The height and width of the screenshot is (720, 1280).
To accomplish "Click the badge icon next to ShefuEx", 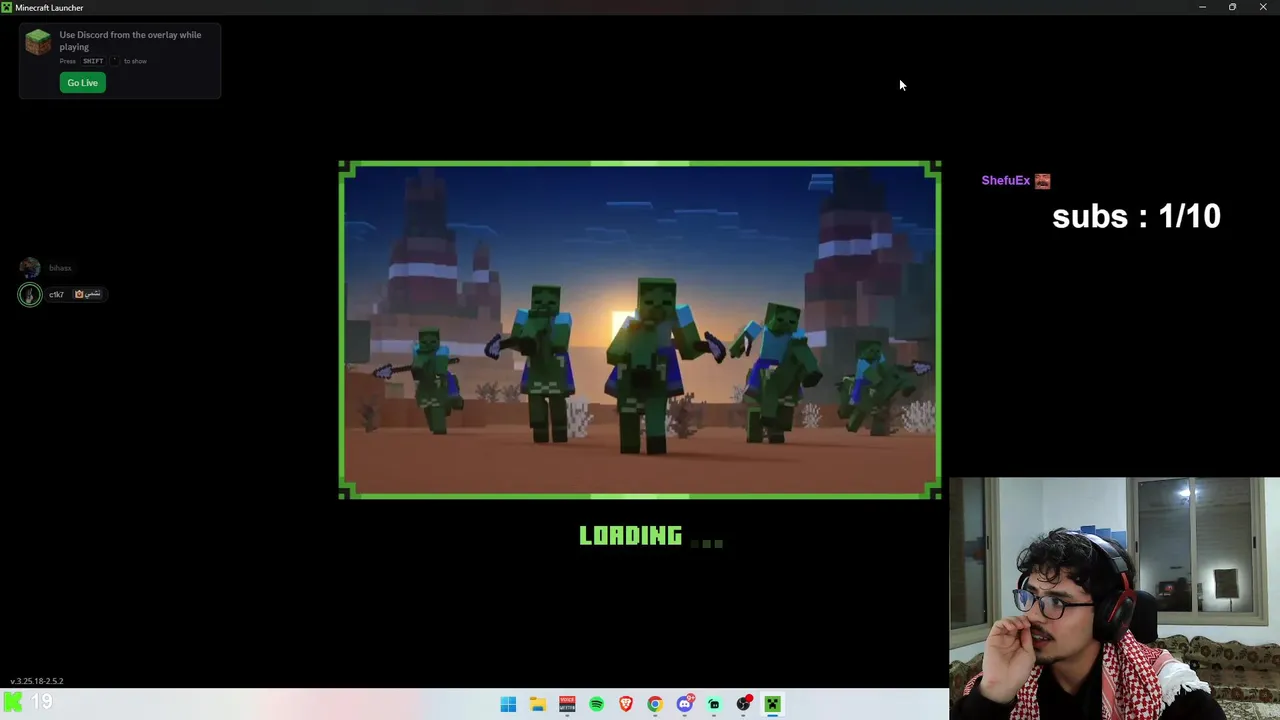I will (1043, 181).
